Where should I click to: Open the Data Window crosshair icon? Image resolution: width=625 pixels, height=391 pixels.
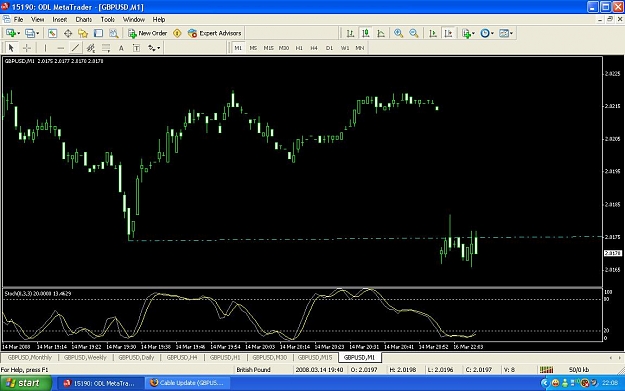click(x=68, y=33)
